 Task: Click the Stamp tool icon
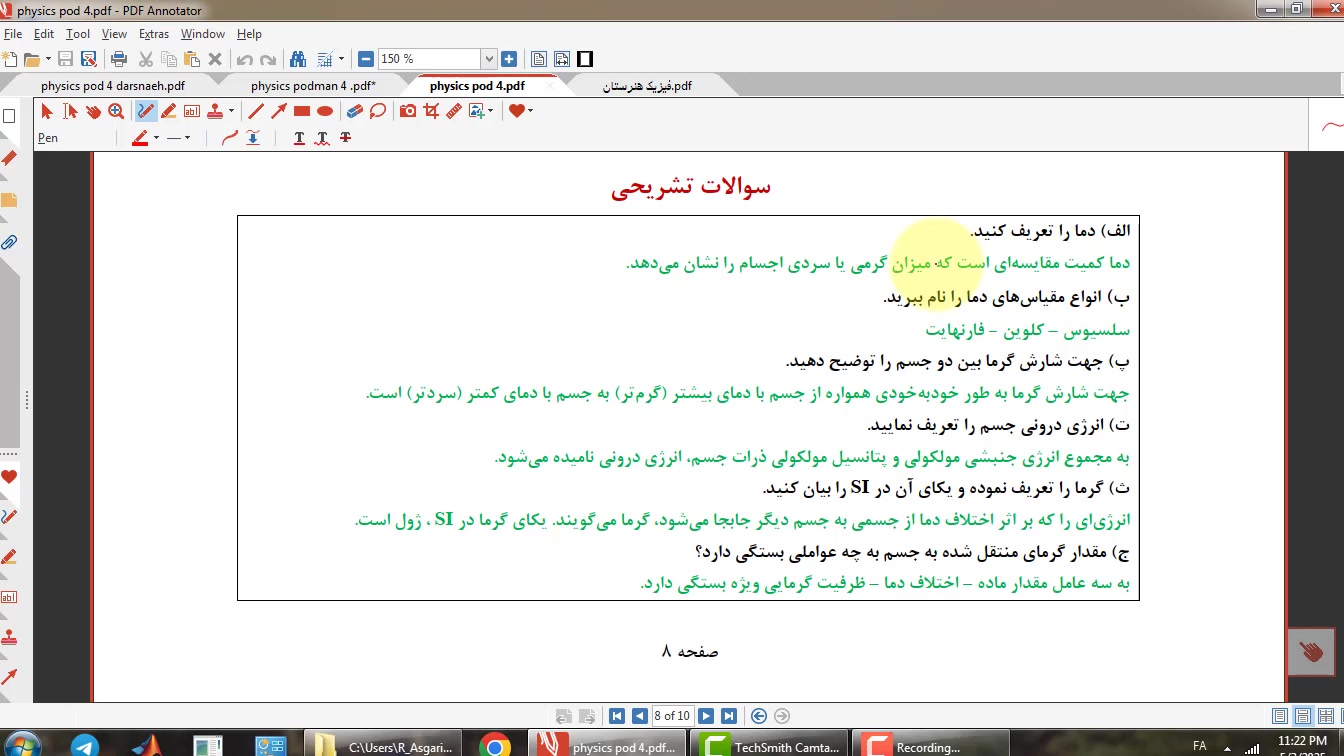tap(214, 111)
